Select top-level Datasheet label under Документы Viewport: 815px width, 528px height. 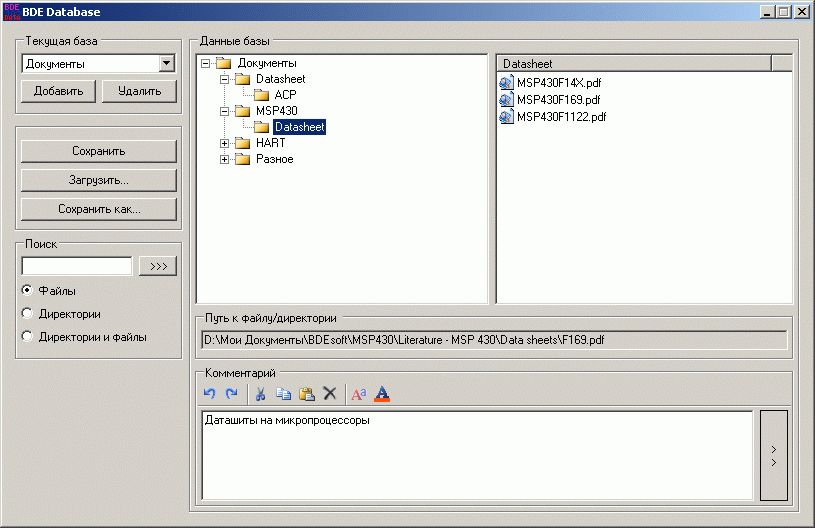281,80
